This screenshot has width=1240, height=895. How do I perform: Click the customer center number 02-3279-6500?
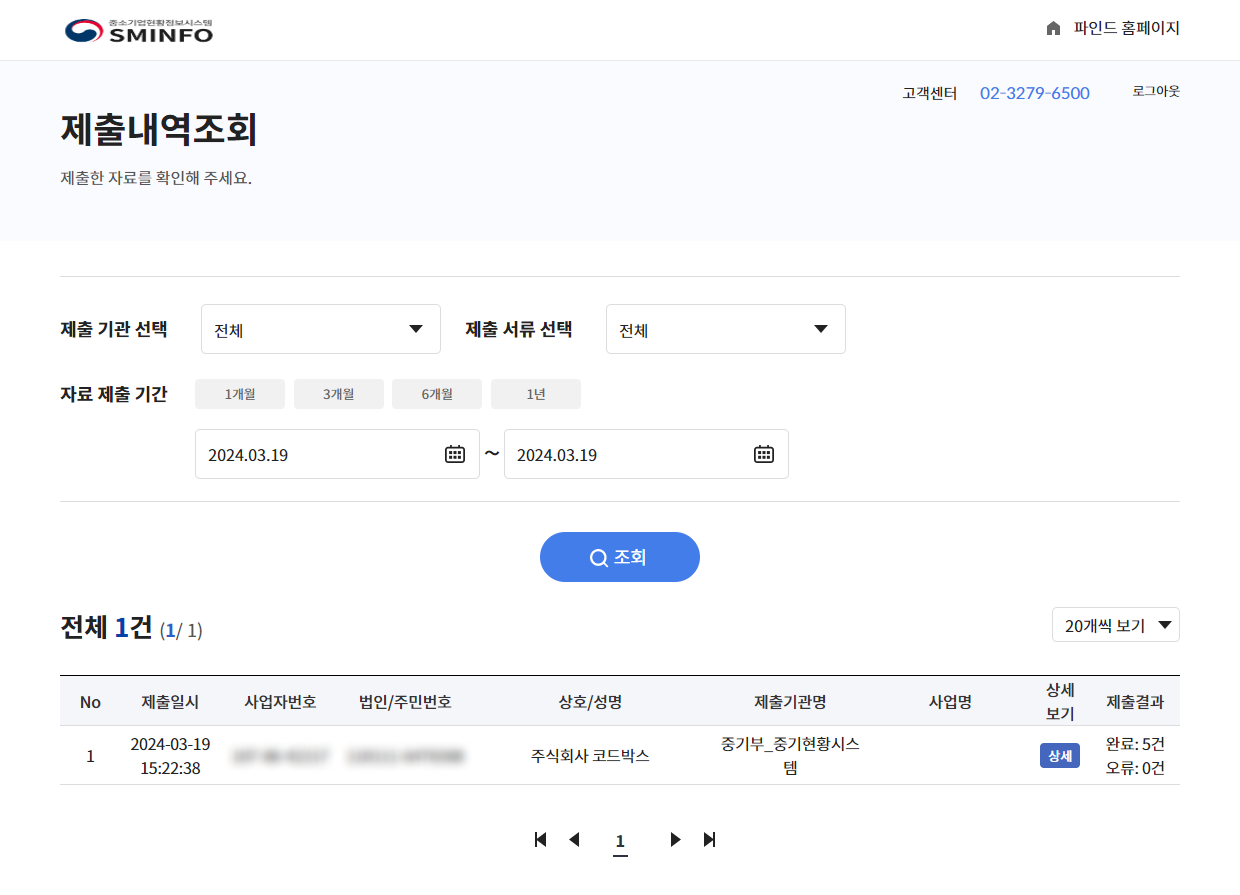(x=1035, y=93)
